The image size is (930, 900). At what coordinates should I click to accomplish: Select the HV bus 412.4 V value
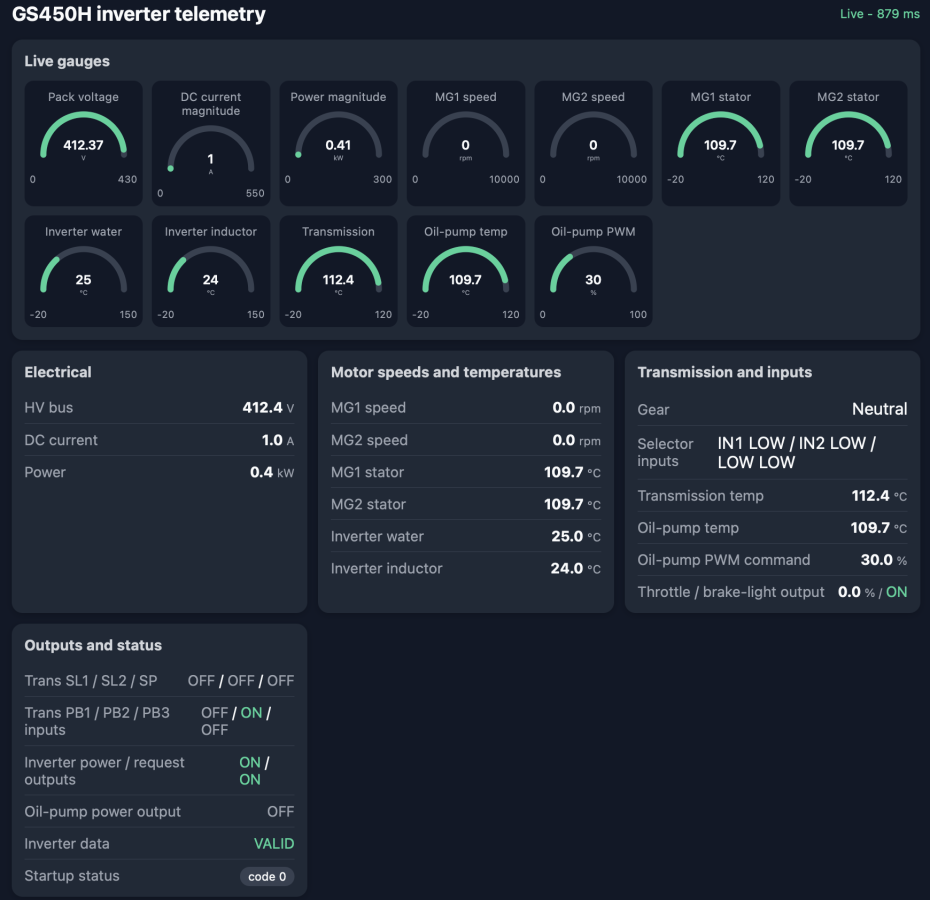268,408
